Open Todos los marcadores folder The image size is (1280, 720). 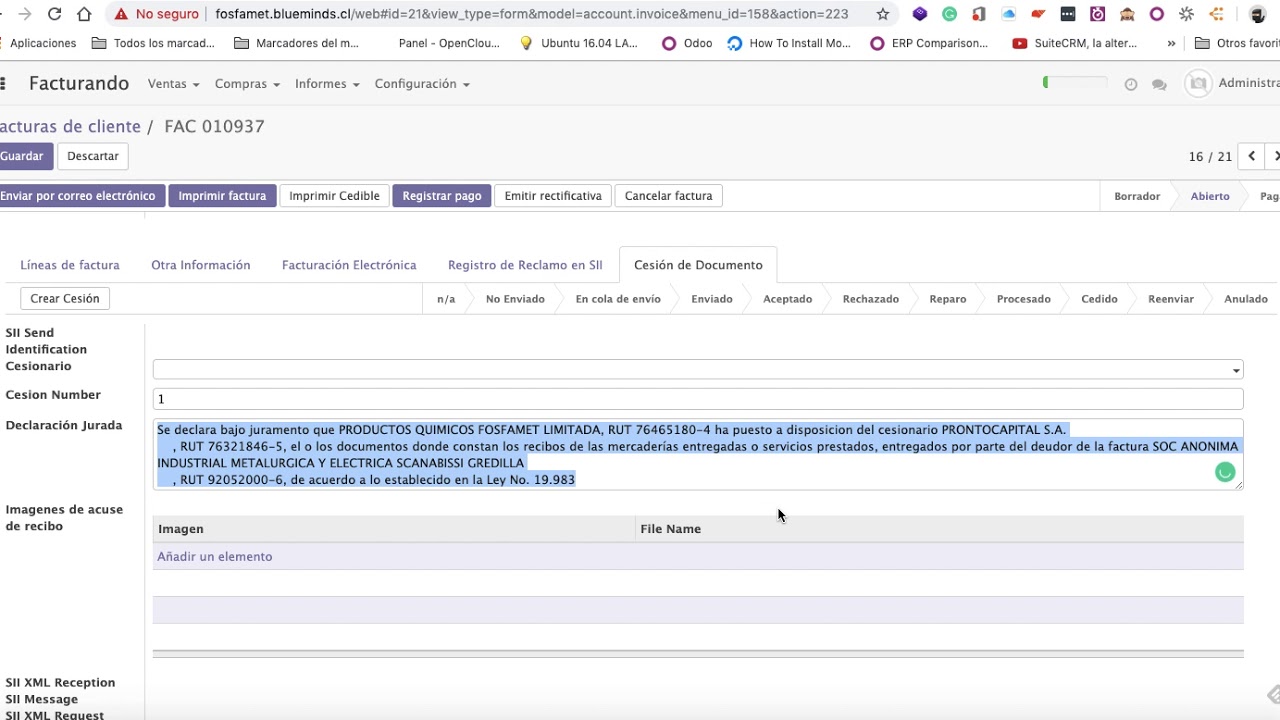(x=153, y=43)
